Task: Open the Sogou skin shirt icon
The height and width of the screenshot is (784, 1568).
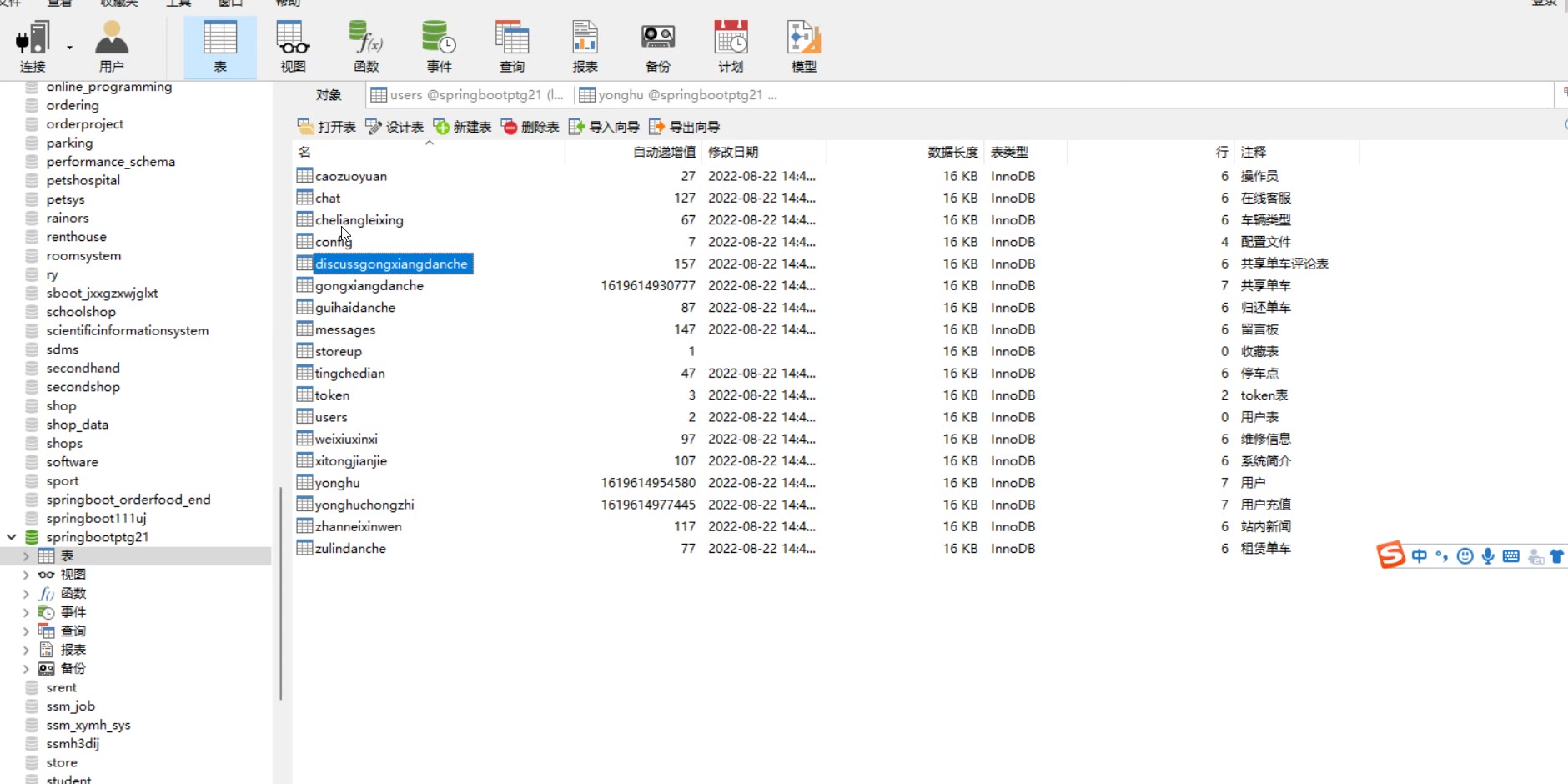Action: tap(1556, 556)
